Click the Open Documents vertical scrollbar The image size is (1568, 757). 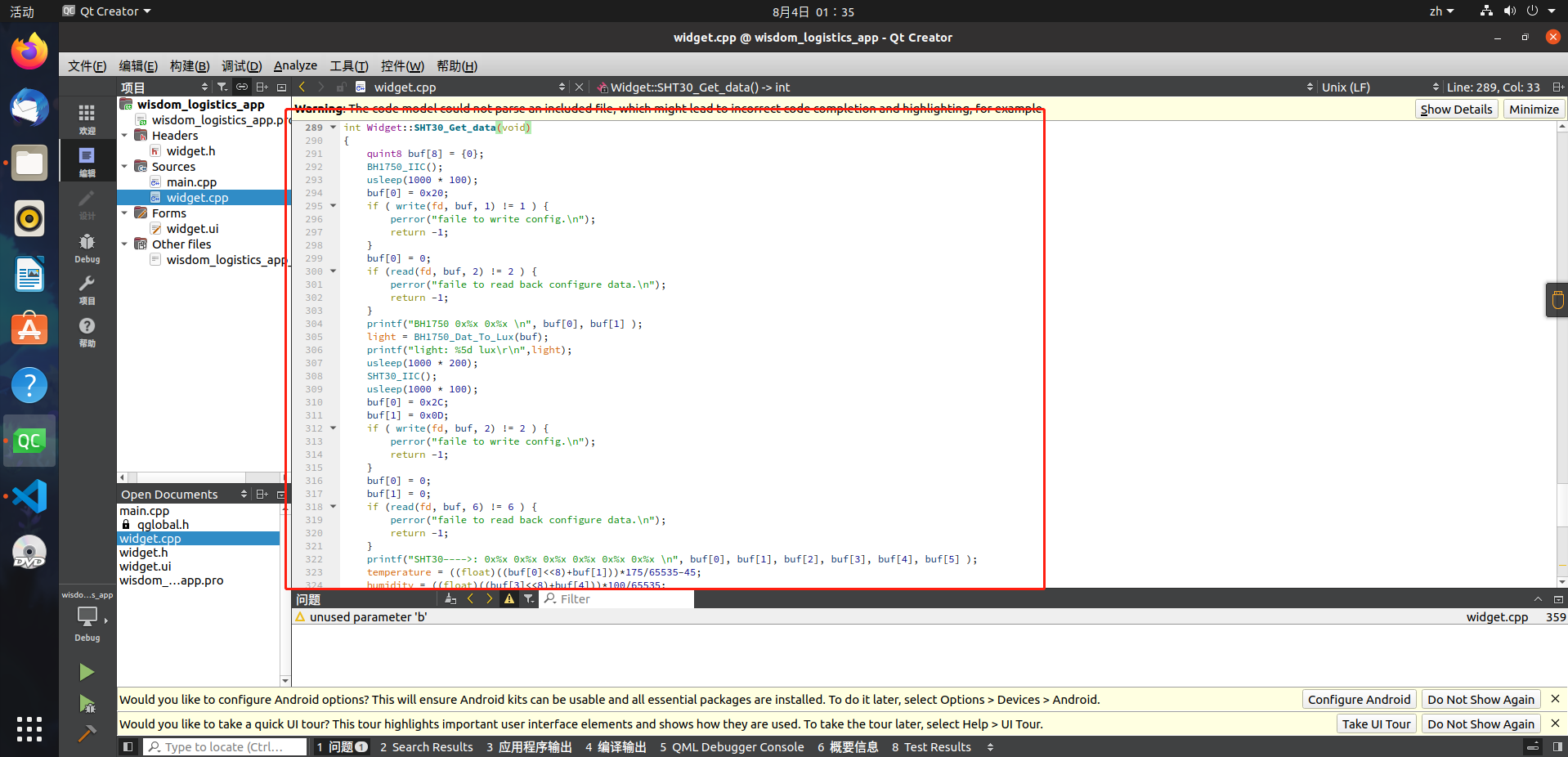coord(285,594)
